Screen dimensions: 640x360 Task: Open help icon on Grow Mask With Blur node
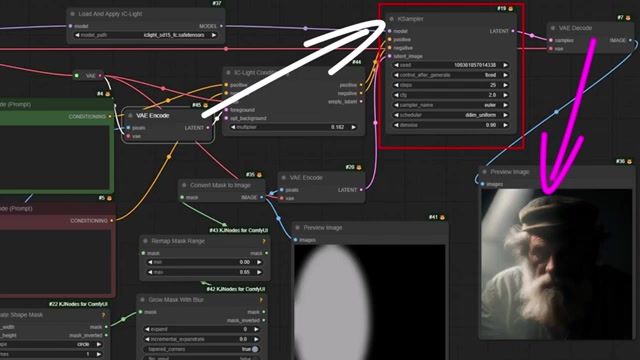261,300
